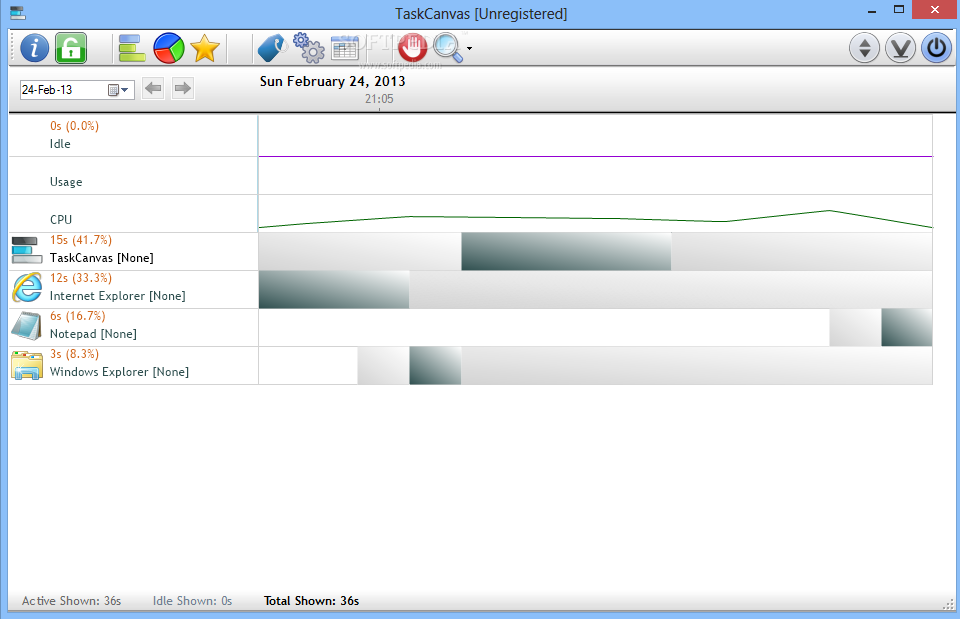Click the green CPU graph line
The height and width of the screenshot is (619, 960).
[595, 218]
